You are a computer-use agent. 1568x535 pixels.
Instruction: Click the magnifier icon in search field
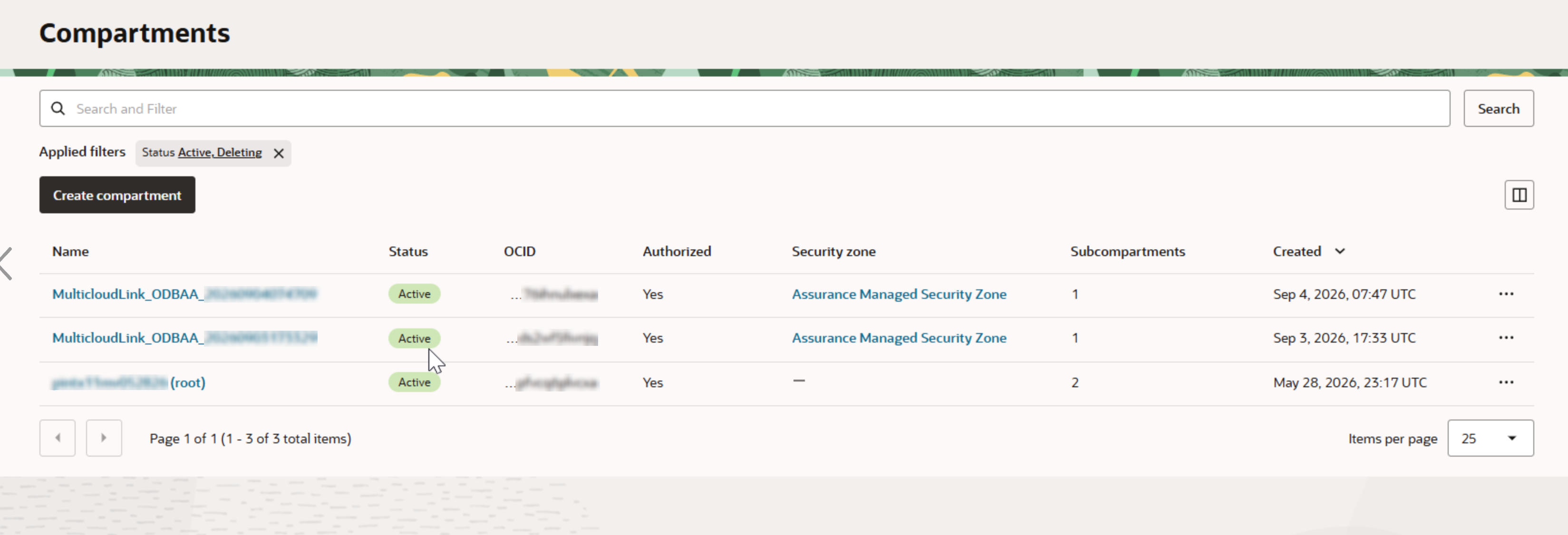tap(58, 108)
